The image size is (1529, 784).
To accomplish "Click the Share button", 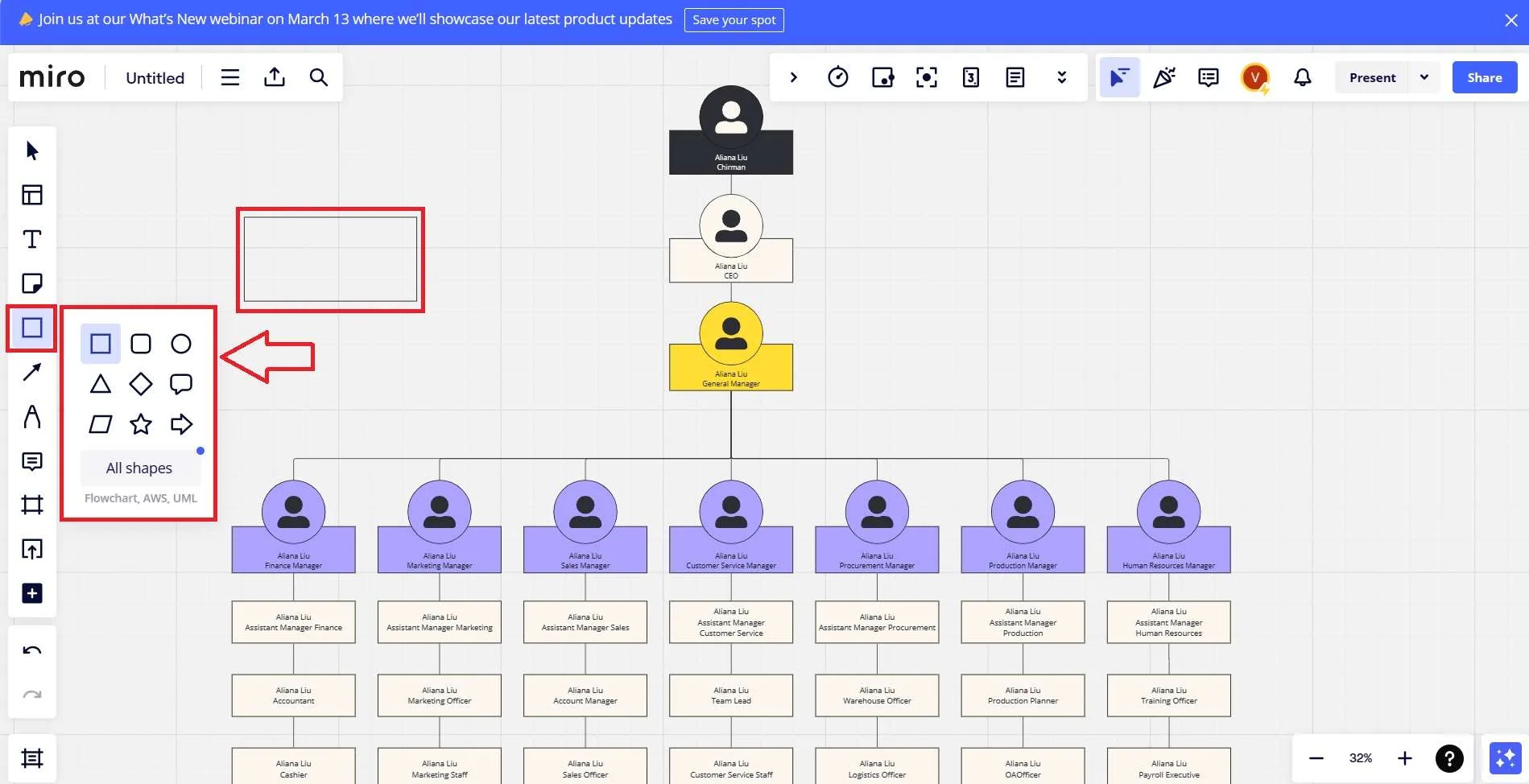I will click(1484, 77).
